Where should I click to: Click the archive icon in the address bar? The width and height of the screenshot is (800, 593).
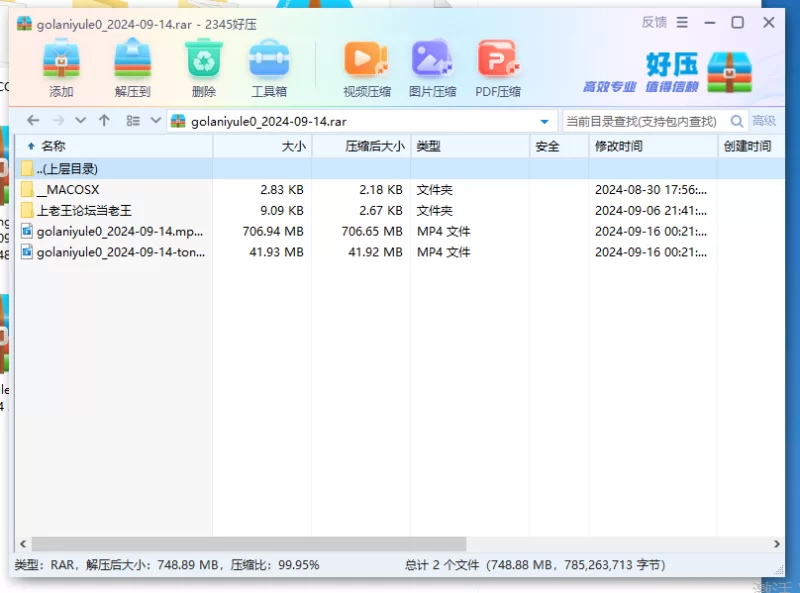point(178,121)
